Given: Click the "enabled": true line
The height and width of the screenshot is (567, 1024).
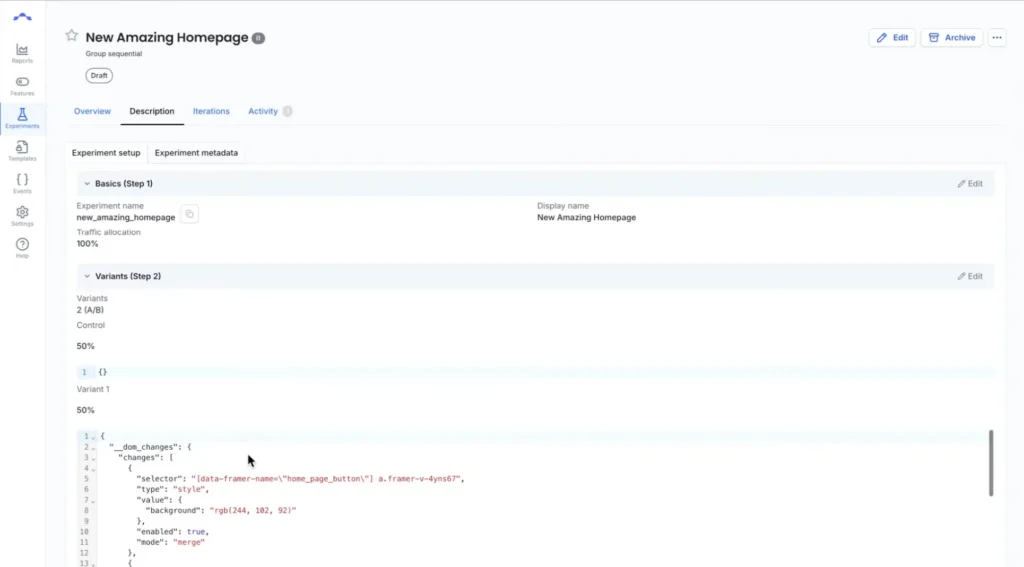Looking at the screenshot, I should (x=172, y=532).
